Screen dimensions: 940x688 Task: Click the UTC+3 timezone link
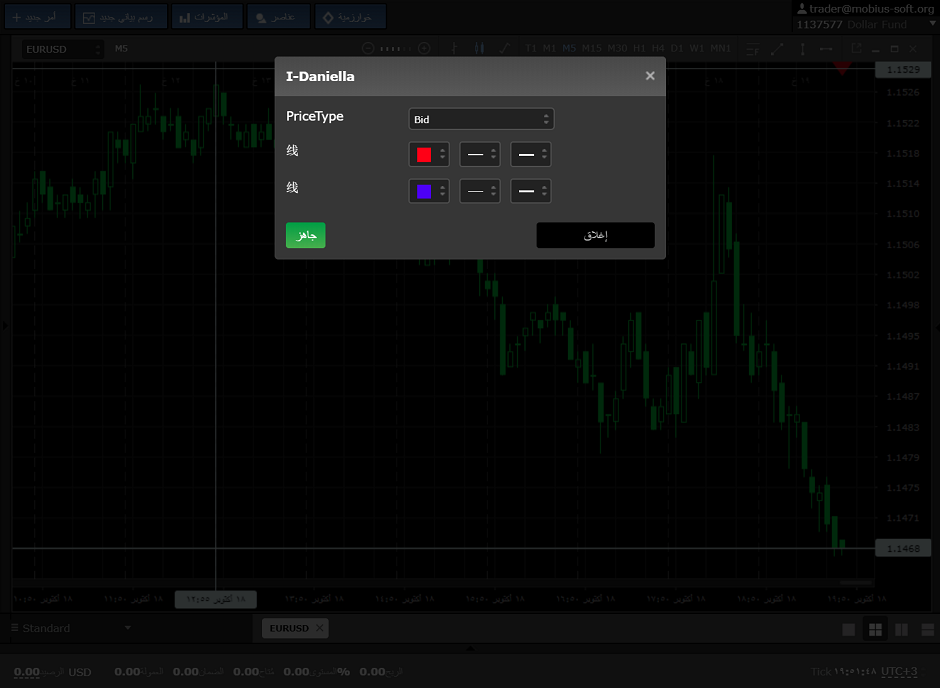(x=899, y=672)
